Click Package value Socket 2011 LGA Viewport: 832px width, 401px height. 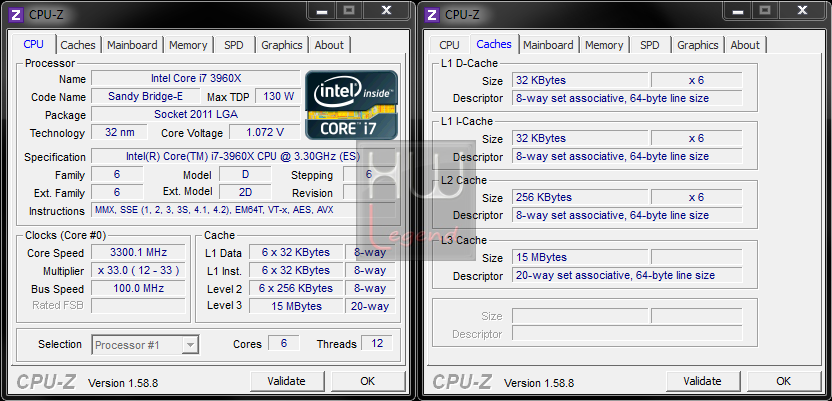tap(196, 115)
